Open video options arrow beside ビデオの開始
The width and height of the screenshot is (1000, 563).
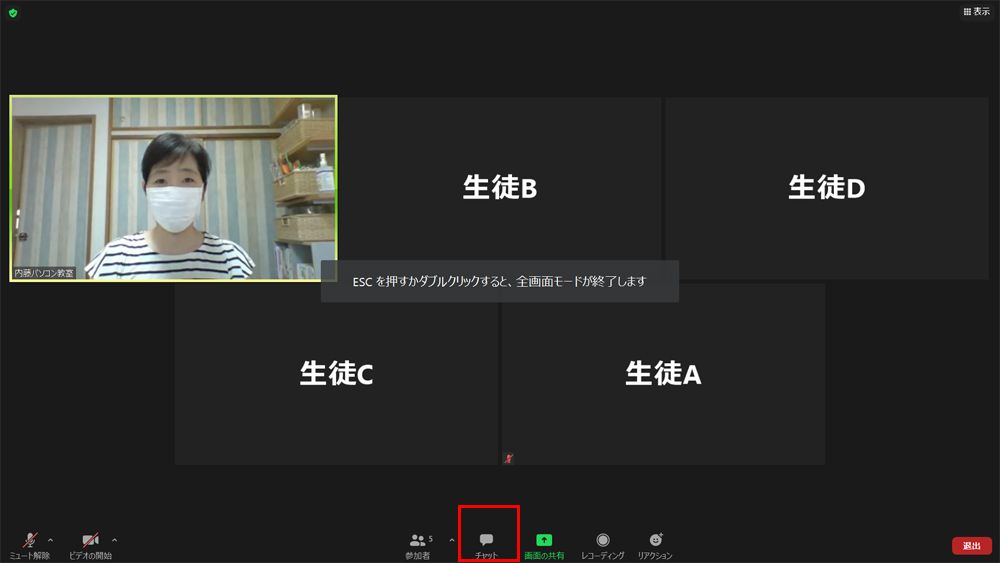(114, 540)
